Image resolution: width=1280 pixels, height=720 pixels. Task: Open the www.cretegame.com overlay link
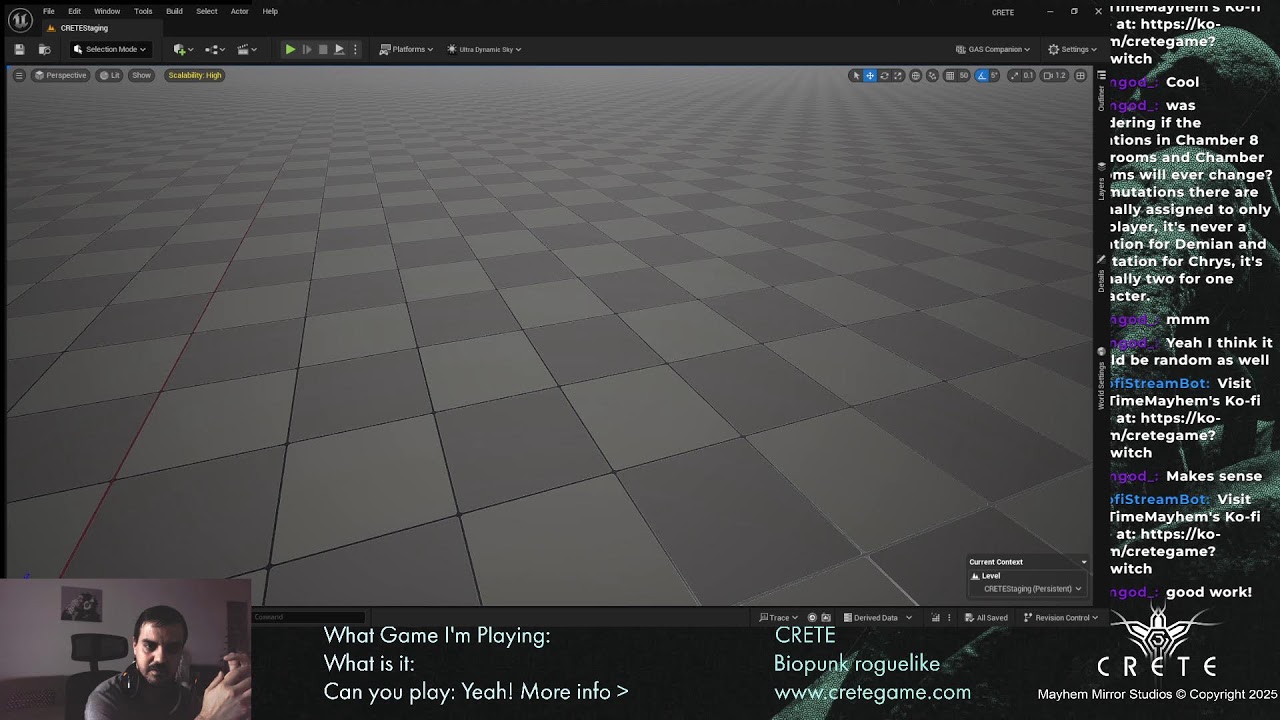point(872,692)
